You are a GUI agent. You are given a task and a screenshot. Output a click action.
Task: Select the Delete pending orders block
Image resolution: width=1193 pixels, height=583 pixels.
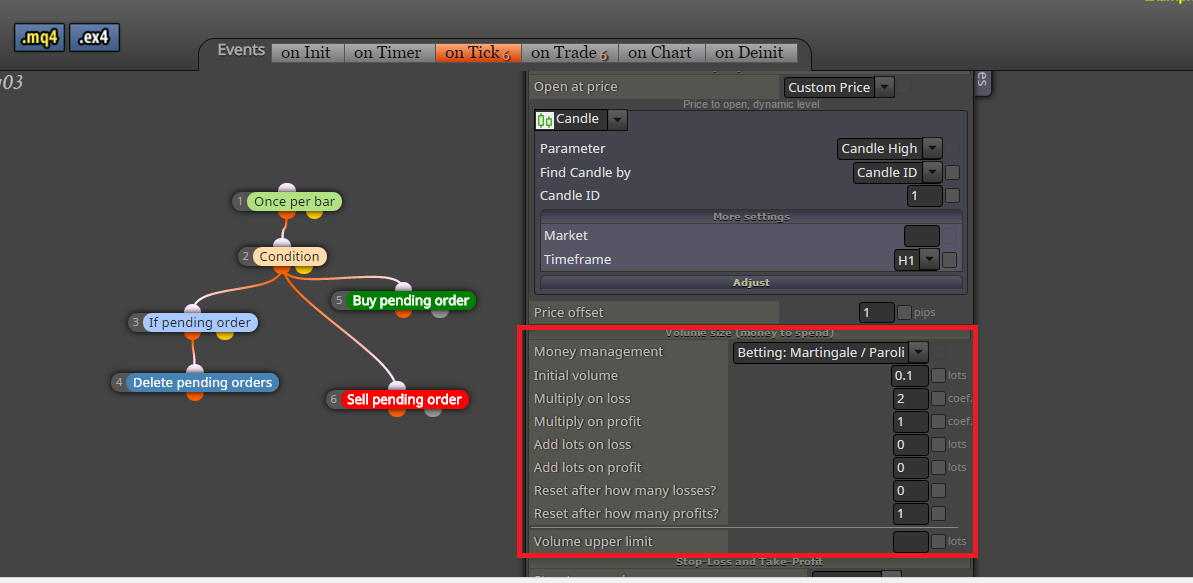coord(202,382)
